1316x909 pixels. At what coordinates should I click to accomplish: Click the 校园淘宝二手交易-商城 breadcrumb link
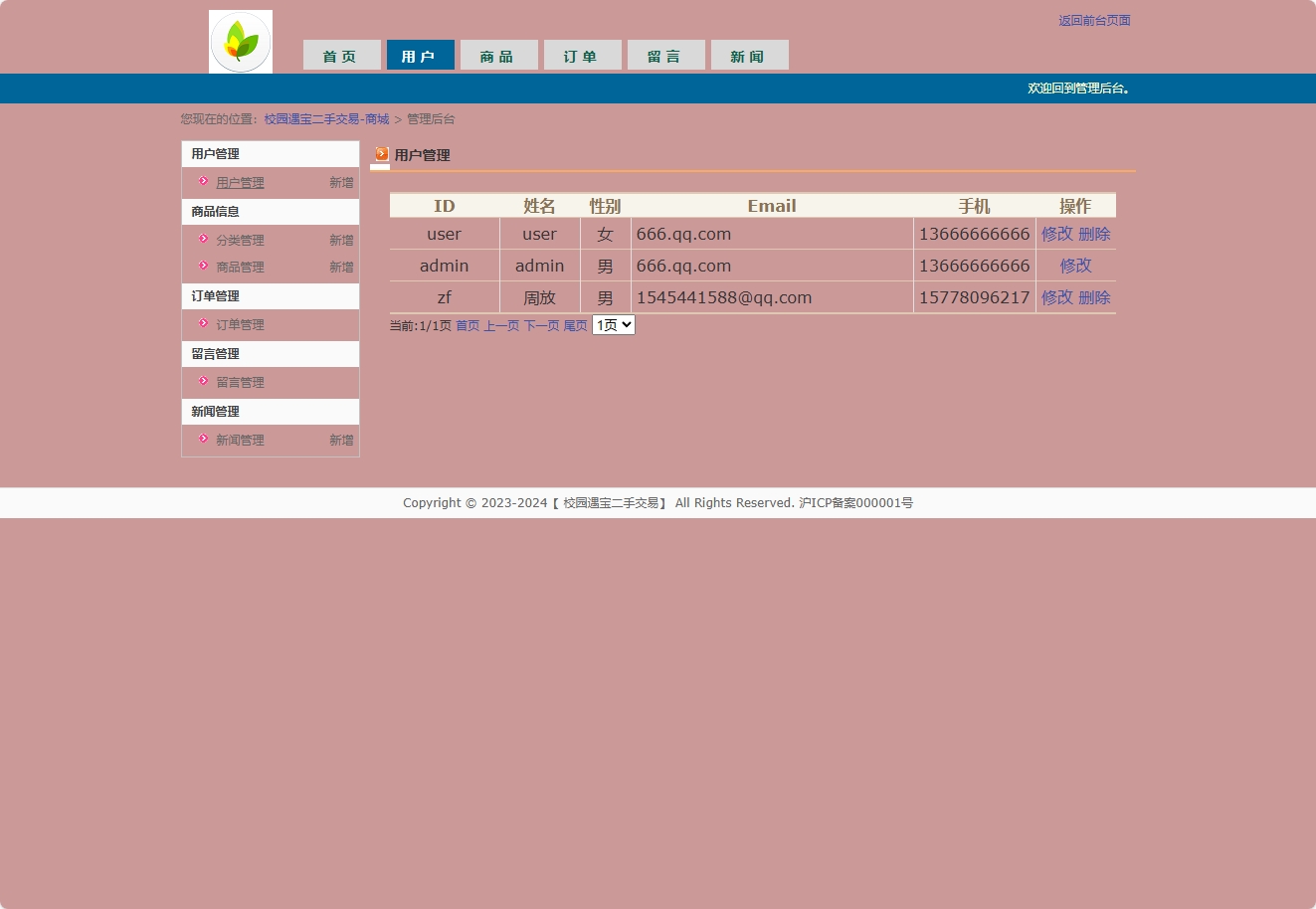coord(326,119)
